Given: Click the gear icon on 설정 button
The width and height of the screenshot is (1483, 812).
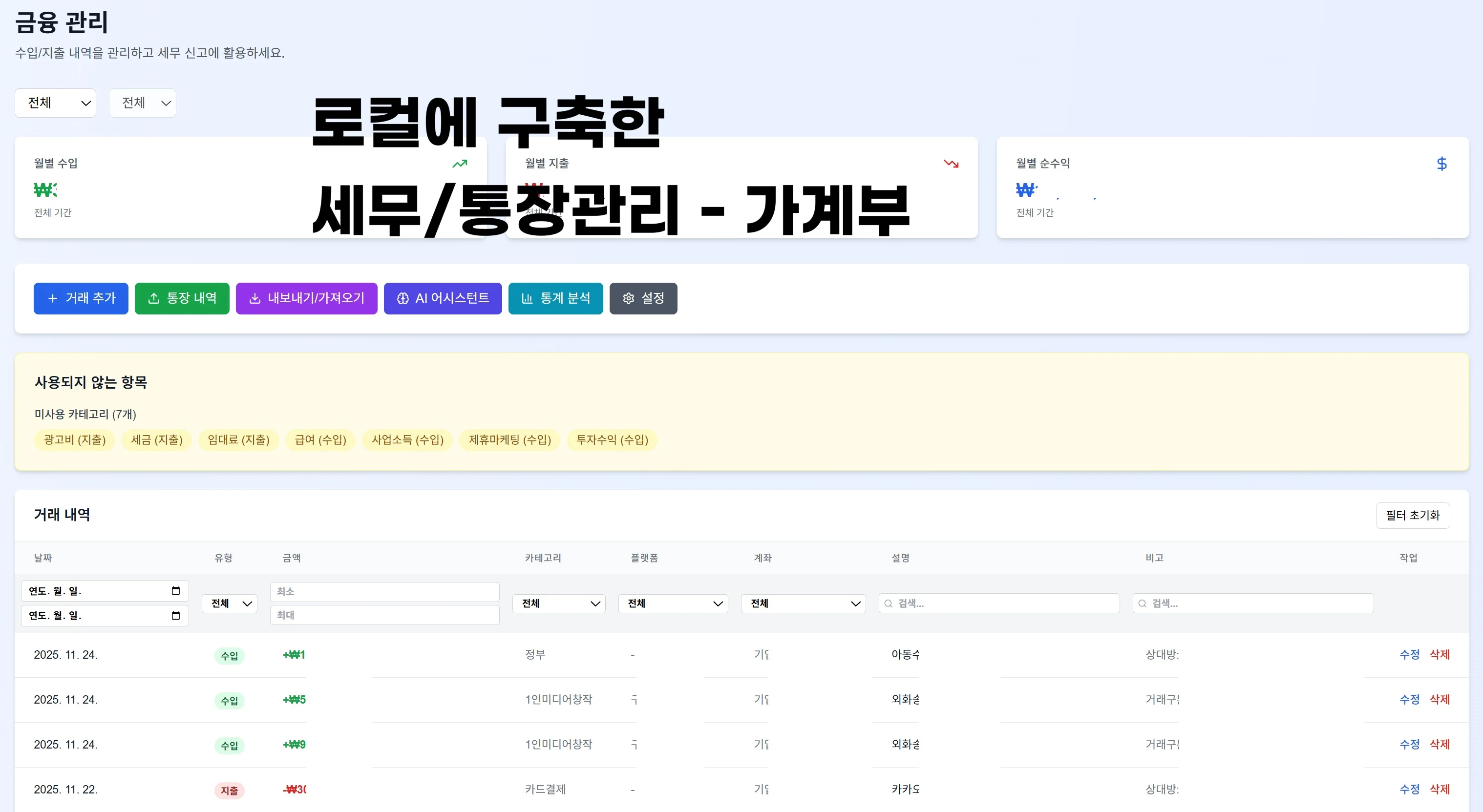Looking at the screenshot, I should (628, 298).
